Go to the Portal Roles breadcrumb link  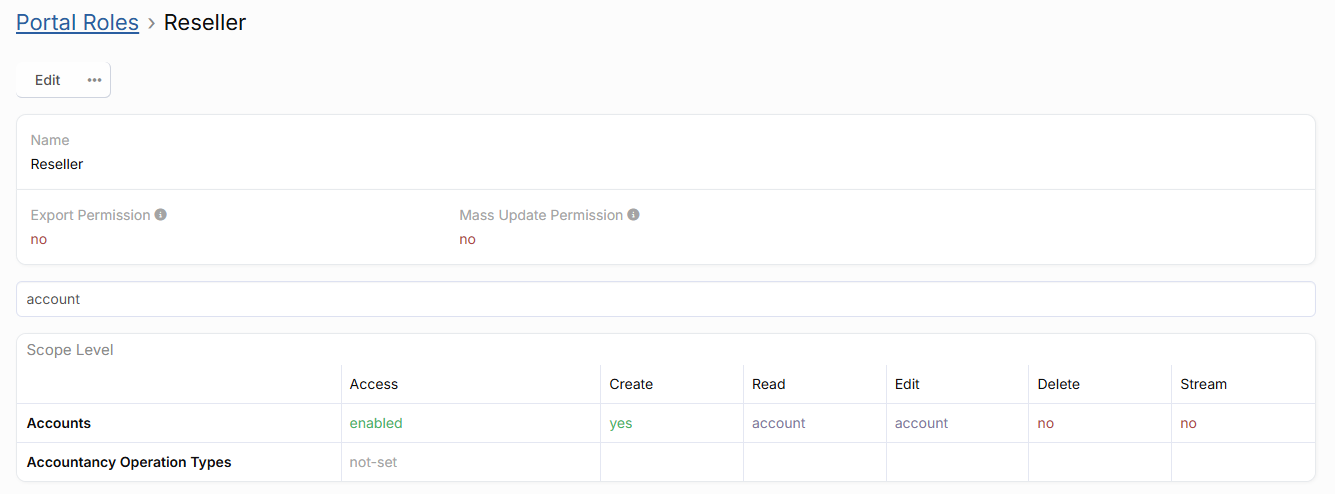[77, 22]
